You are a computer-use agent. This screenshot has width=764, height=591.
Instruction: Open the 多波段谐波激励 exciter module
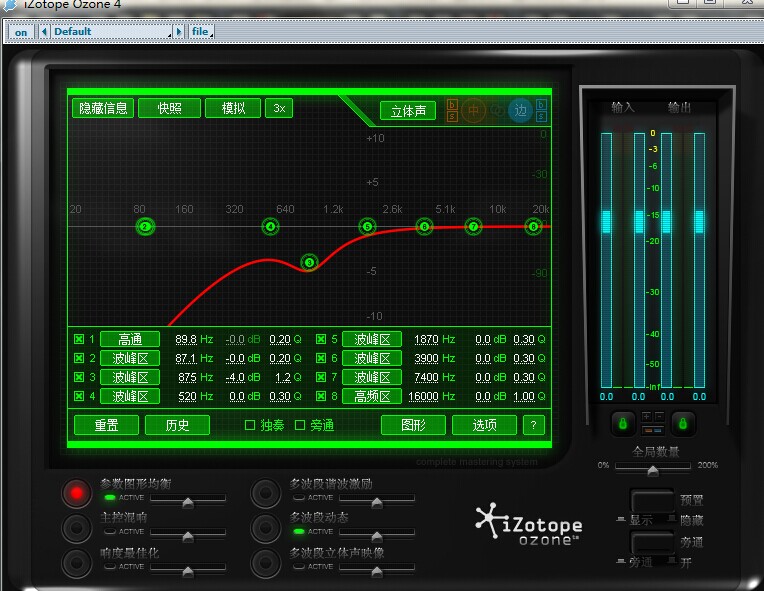266,493
